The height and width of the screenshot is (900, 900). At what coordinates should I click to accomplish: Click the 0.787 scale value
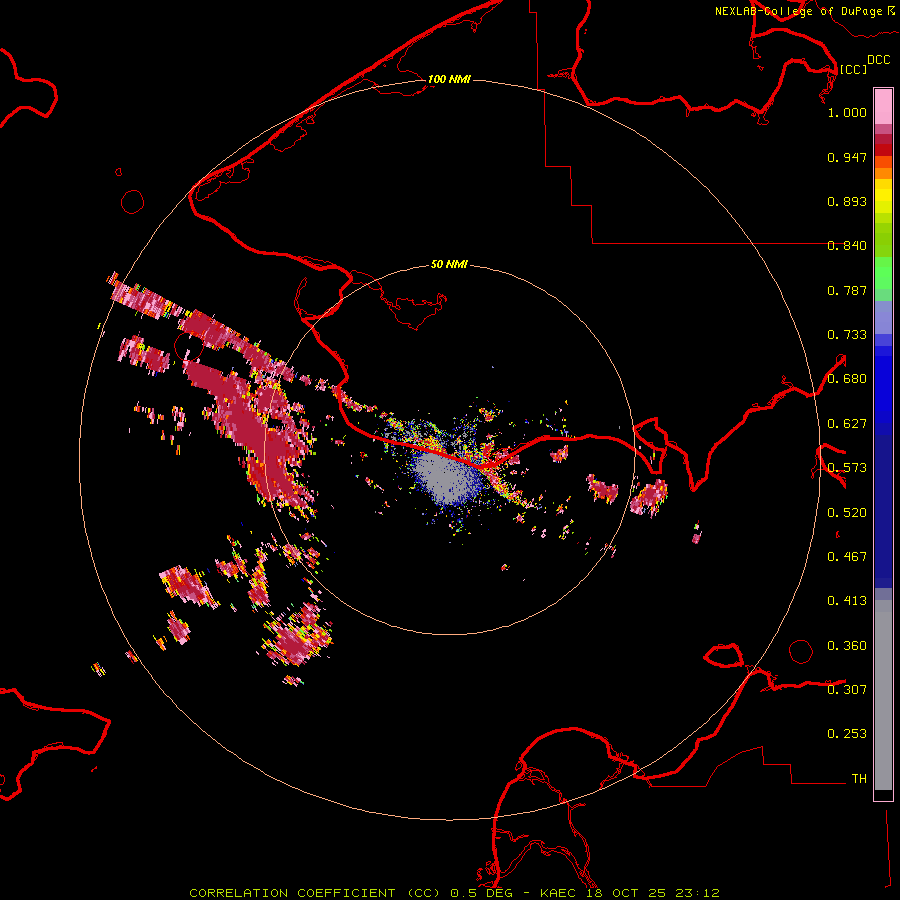(x=847, y=290)
